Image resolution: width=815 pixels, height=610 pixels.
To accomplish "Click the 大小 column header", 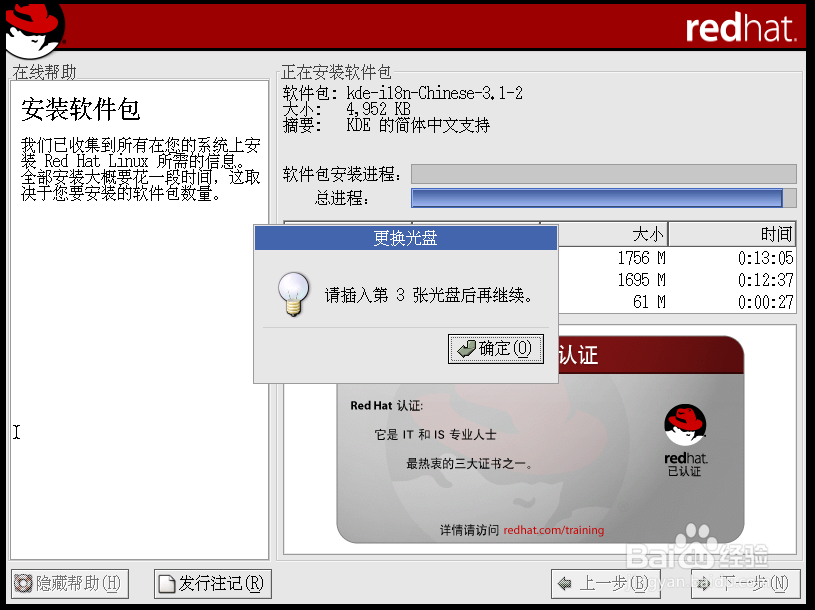I will point(604,234).
